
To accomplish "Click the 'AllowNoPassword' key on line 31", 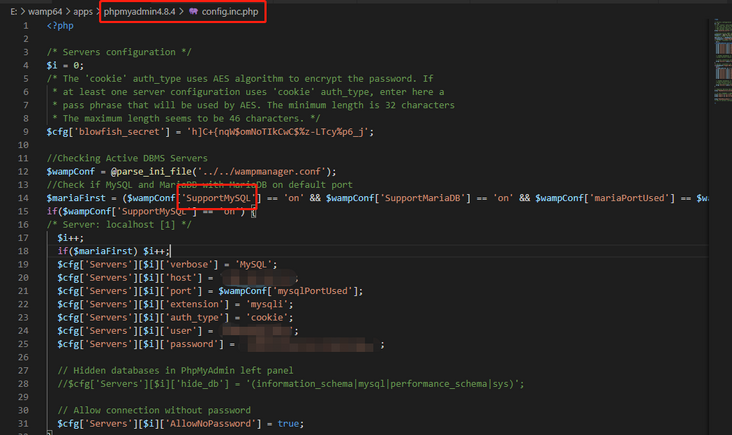I will pyautogui.click(x=211, y=424).
